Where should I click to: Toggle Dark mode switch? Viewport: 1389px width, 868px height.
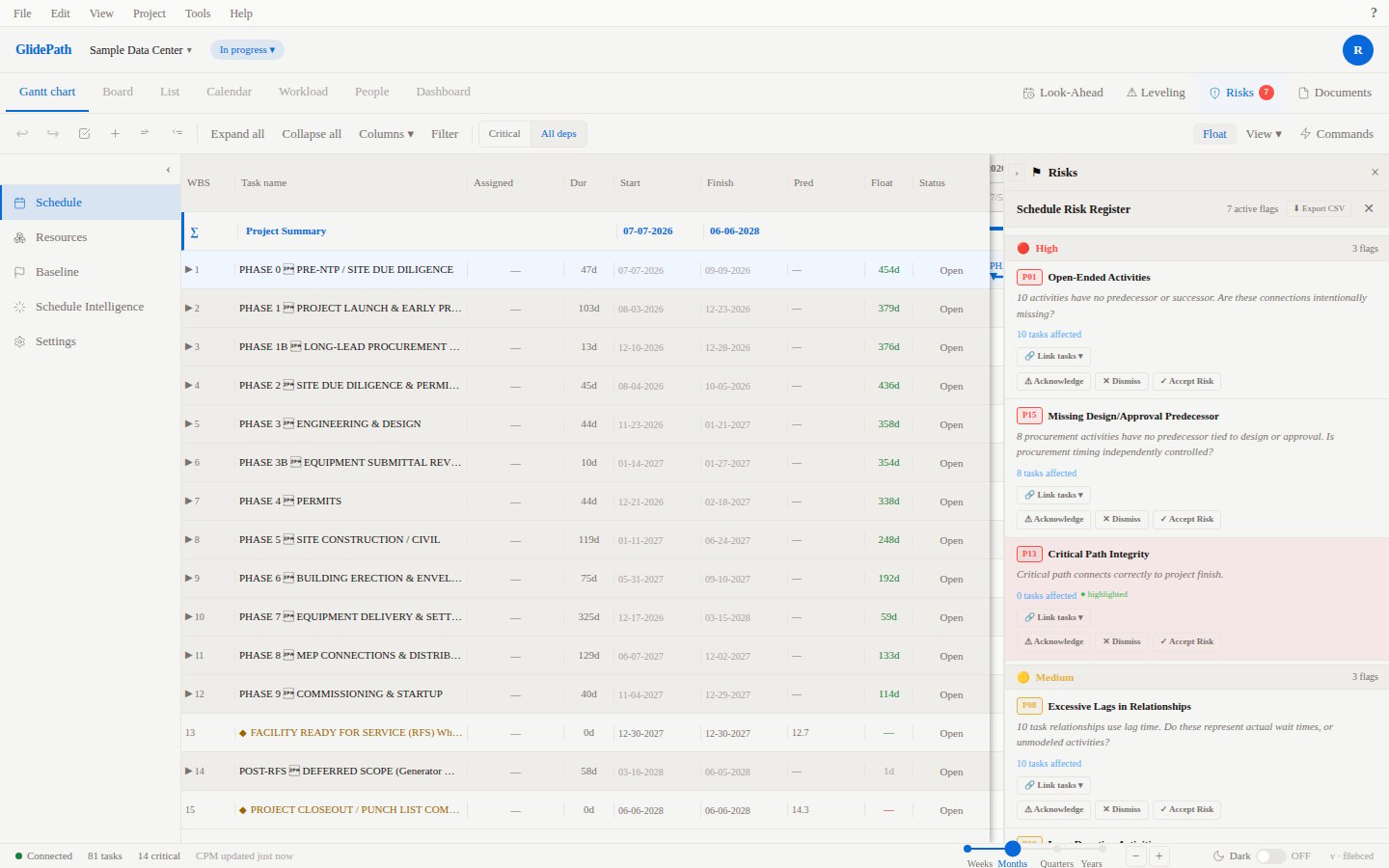pos(1270,856)
